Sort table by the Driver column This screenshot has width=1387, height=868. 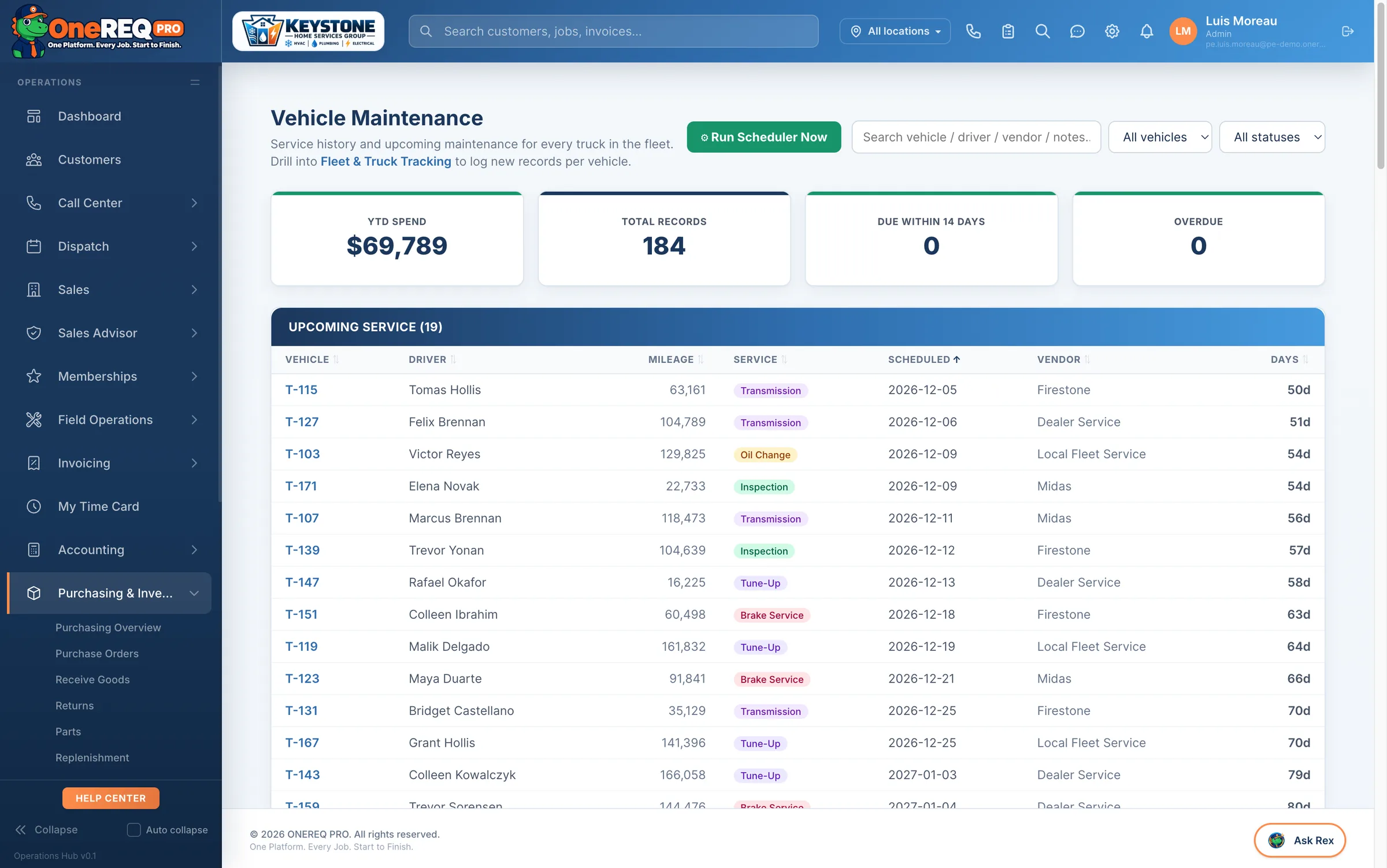pyautogui.click(x=432, y=359)
